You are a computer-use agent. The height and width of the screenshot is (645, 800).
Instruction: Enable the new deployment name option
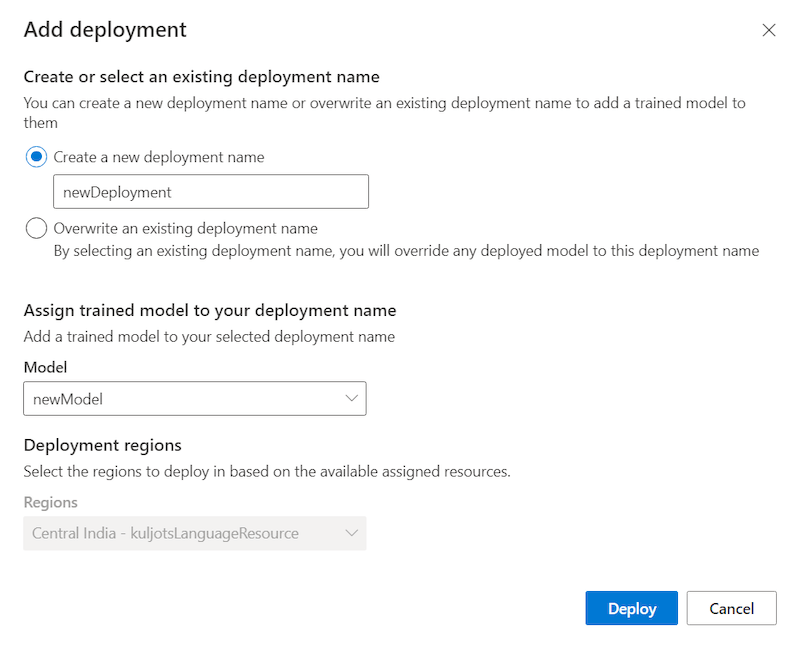(x=36, y=157)
